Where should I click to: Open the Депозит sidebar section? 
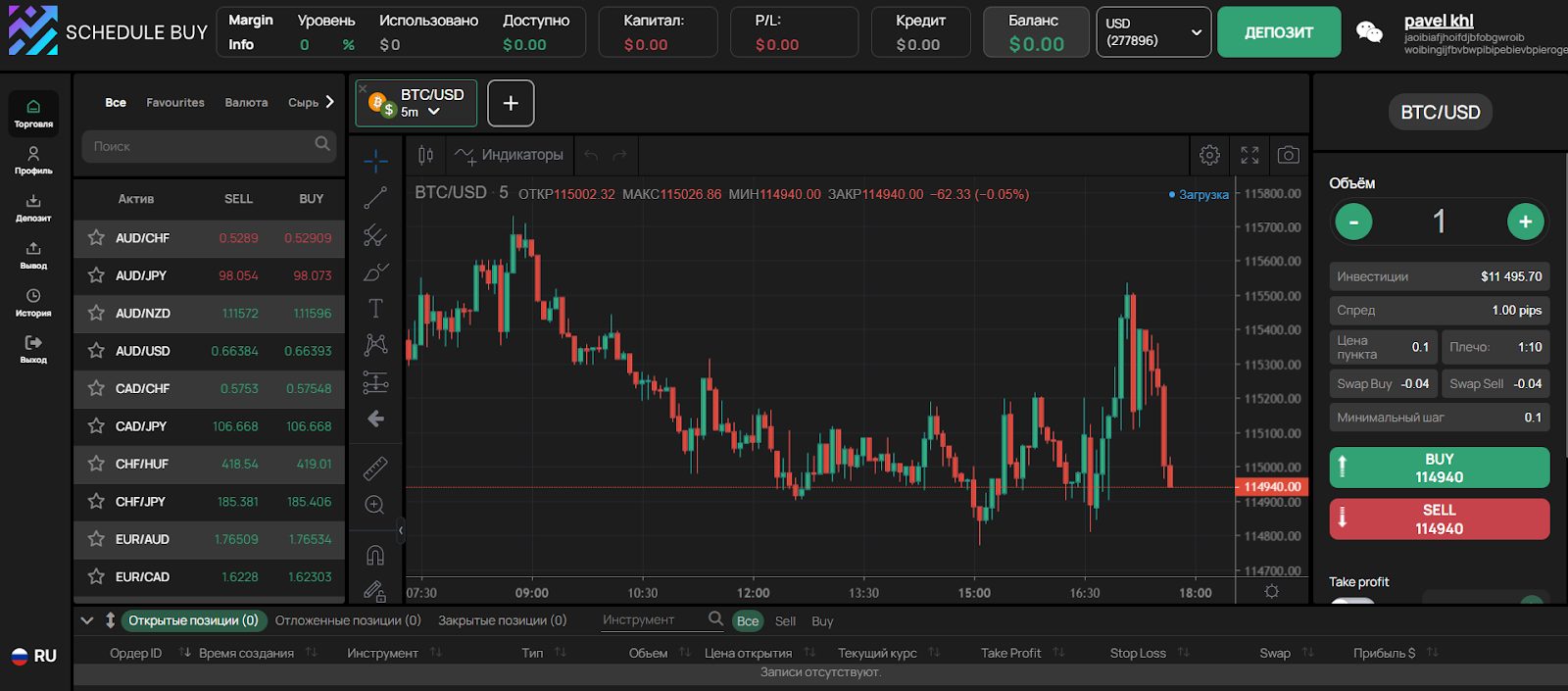click(x=33, y=208)
